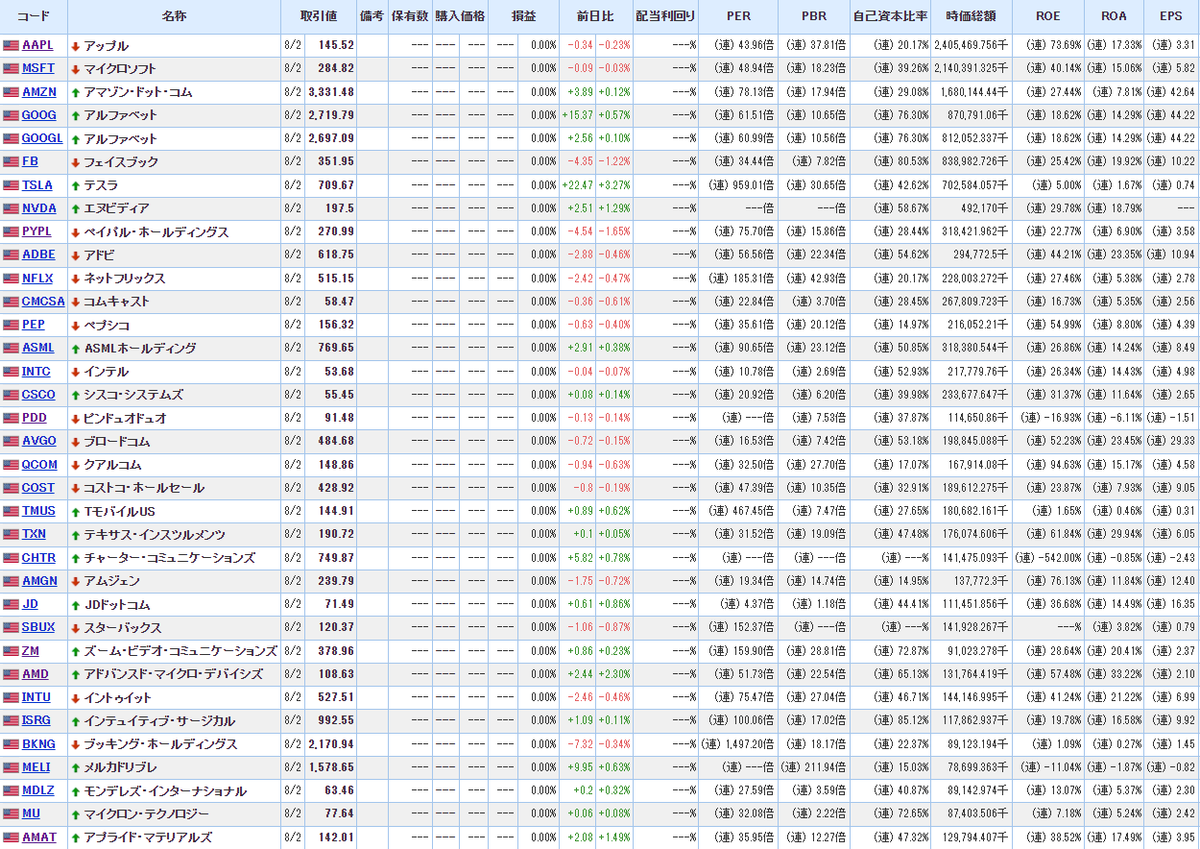This screenshot has width=1200, height=849.
Task: Click the US flag icon beside AVGO
Action: click(x=11, y=441)
